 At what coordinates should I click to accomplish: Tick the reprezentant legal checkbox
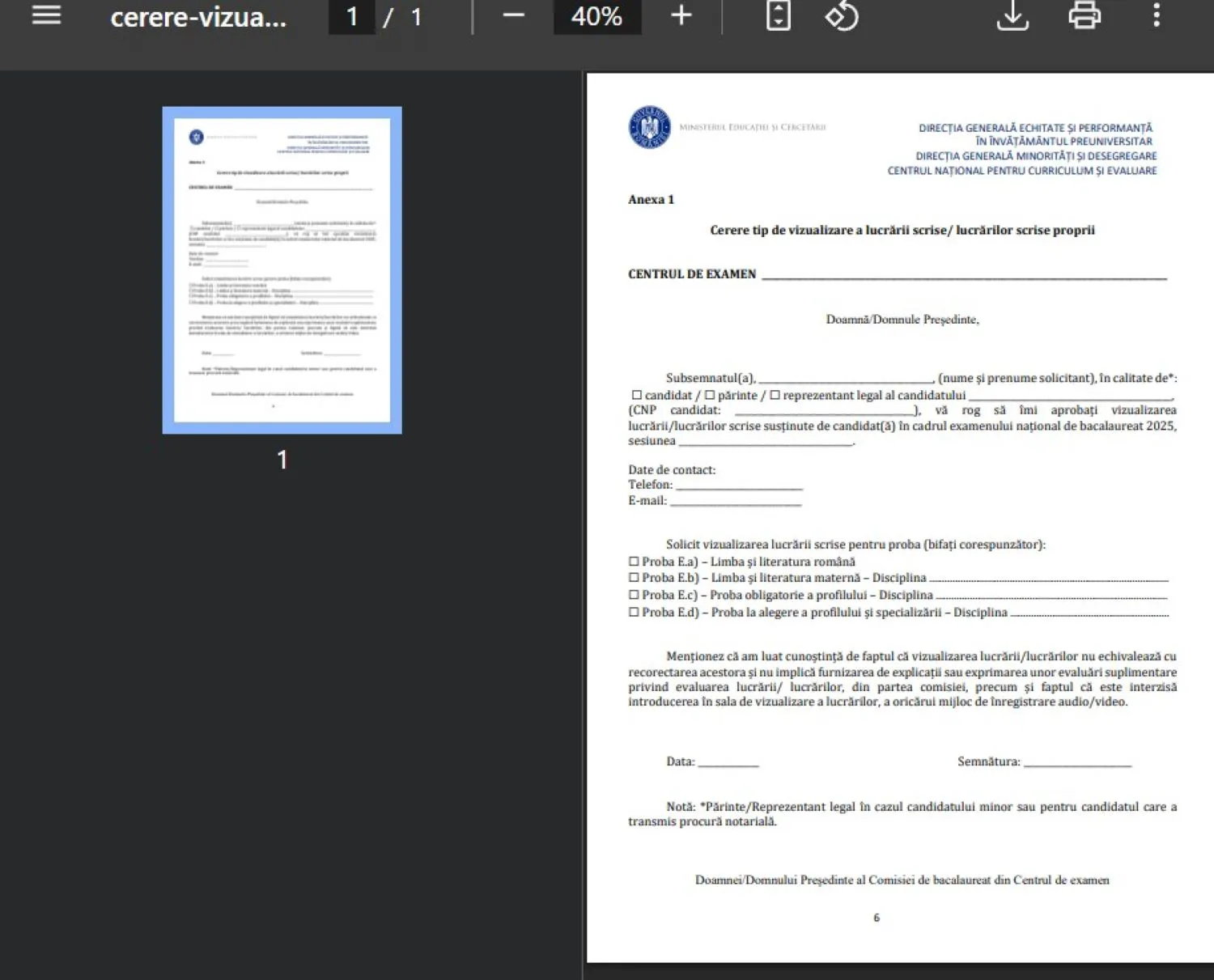[x=775, y=395]
